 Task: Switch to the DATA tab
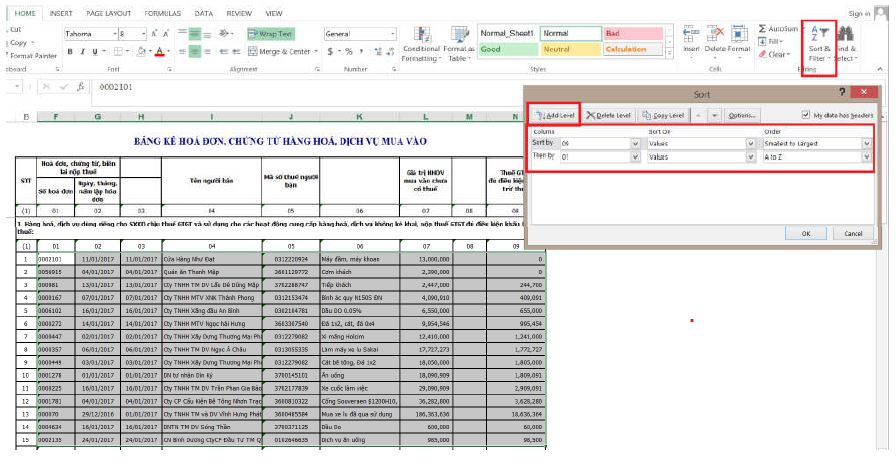203,13
